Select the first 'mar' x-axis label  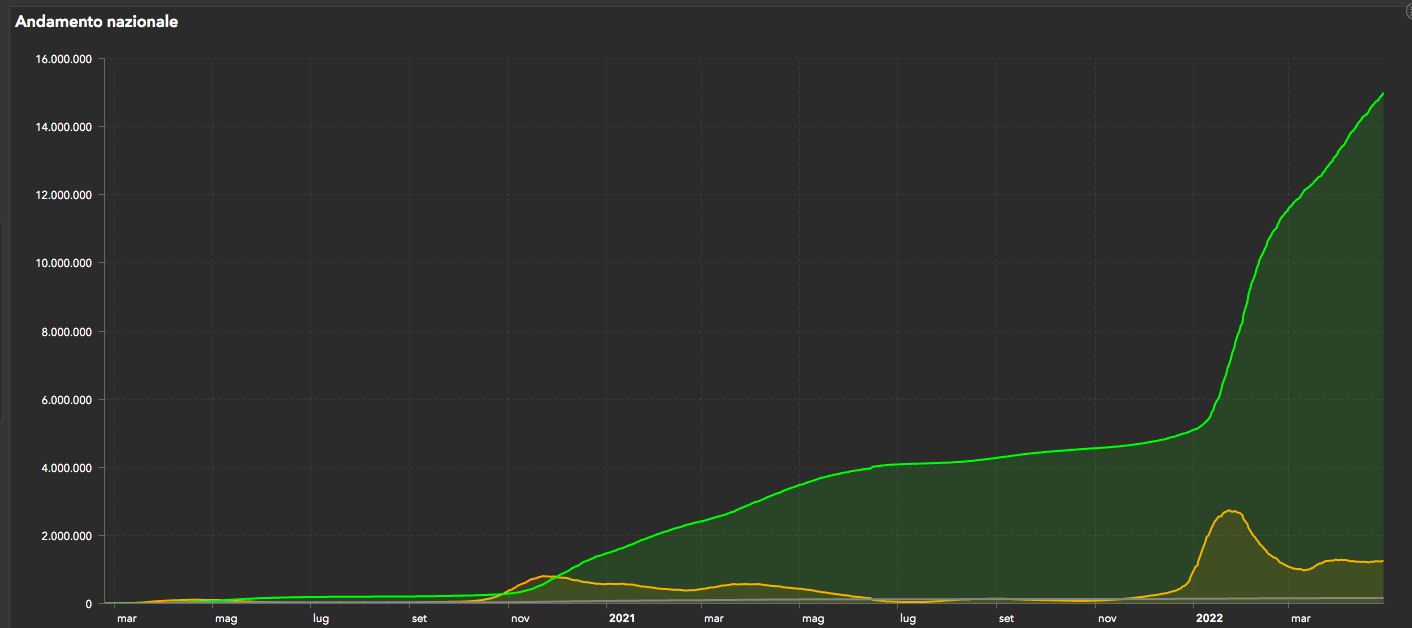coord(127,619)
